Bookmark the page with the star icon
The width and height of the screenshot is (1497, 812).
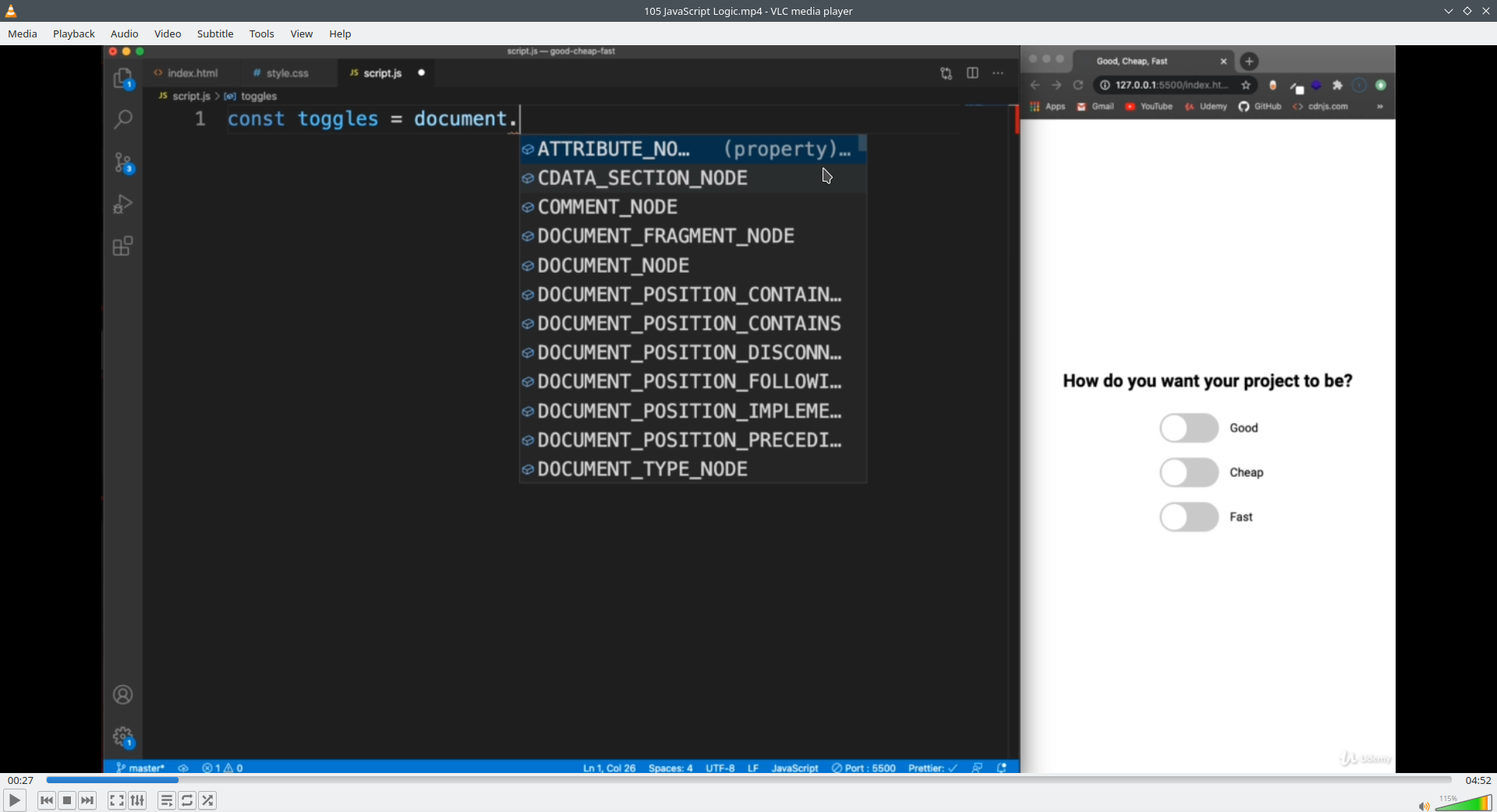(x=1246, y=85)
